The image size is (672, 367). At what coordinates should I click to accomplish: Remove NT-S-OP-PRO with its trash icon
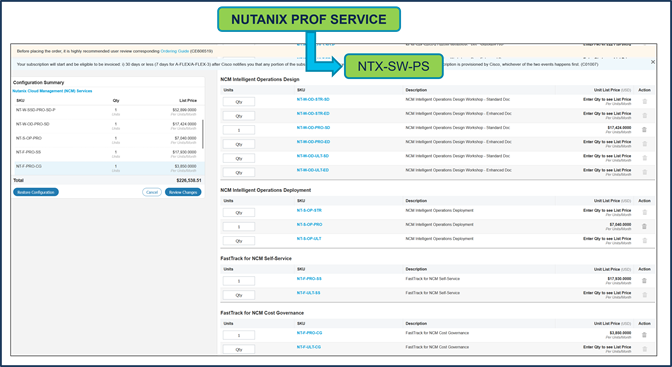(644, 227)
